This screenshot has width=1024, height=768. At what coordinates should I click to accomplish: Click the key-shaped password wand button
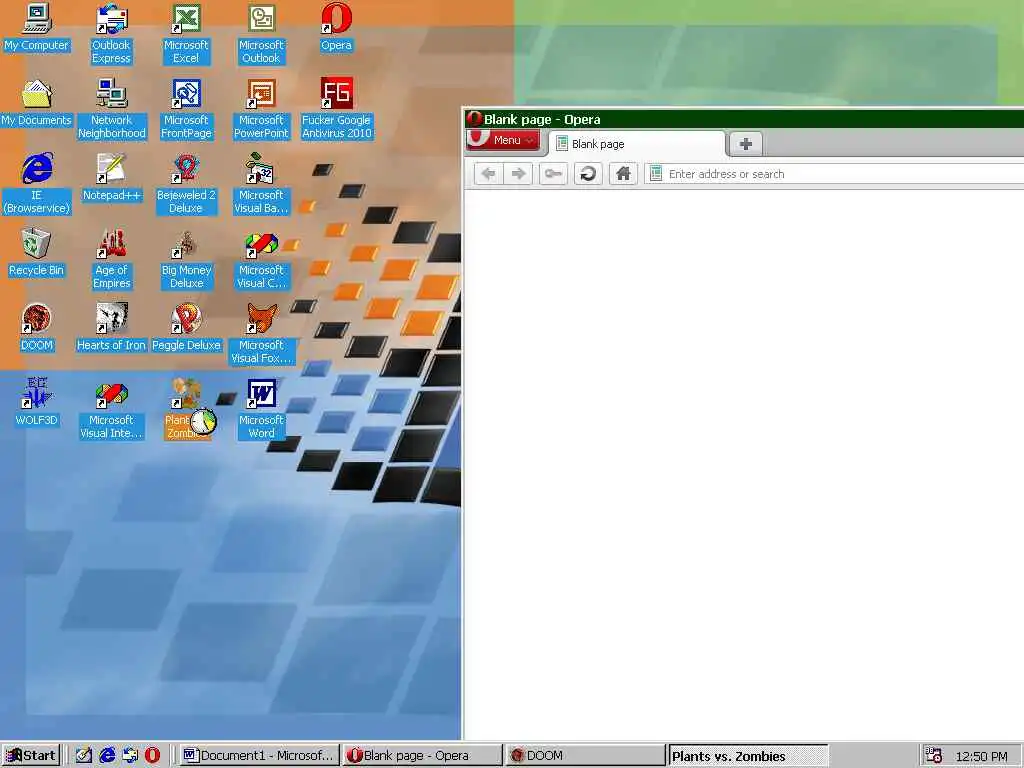click(553, 174)
